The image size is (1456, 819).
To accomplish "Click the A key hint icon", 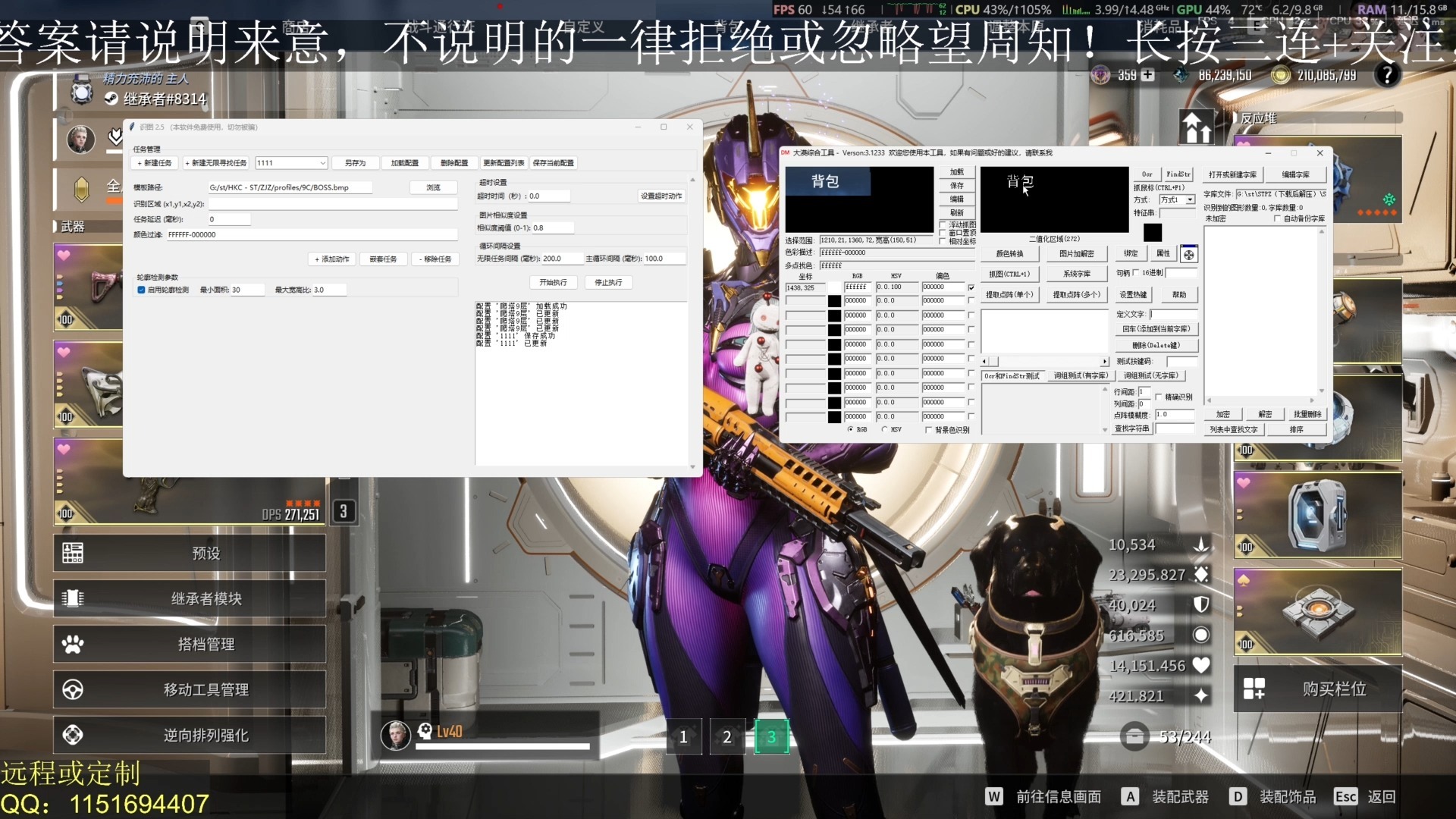I will coord(1131,796).
